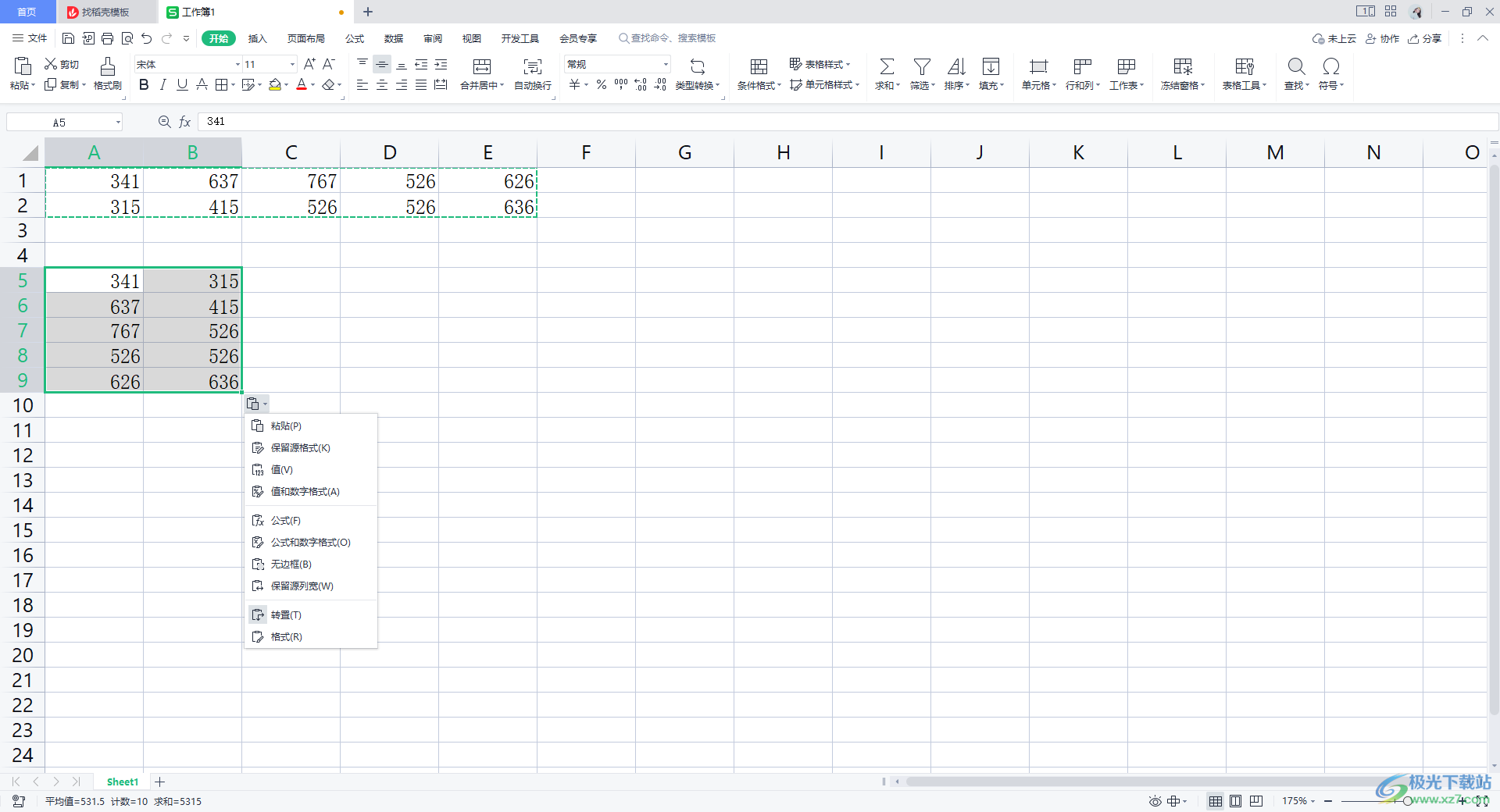Click the decrease indent icon
Image resolution: width=1500 pixels, height=812 pixels.
[421, 64]
